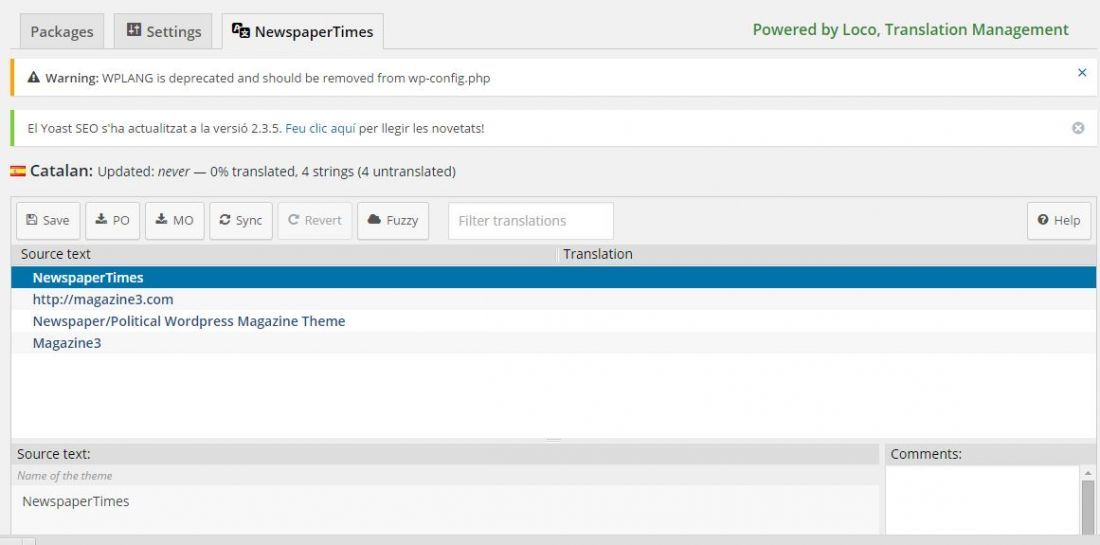This screenshot has width=1100, height=545.
Task: Click the Source text column header
Action: (x=284, y=254)
